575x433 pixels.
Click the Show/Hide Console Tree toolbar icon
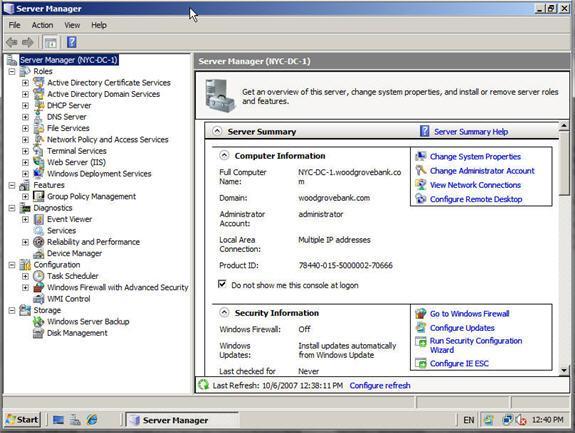50,43
